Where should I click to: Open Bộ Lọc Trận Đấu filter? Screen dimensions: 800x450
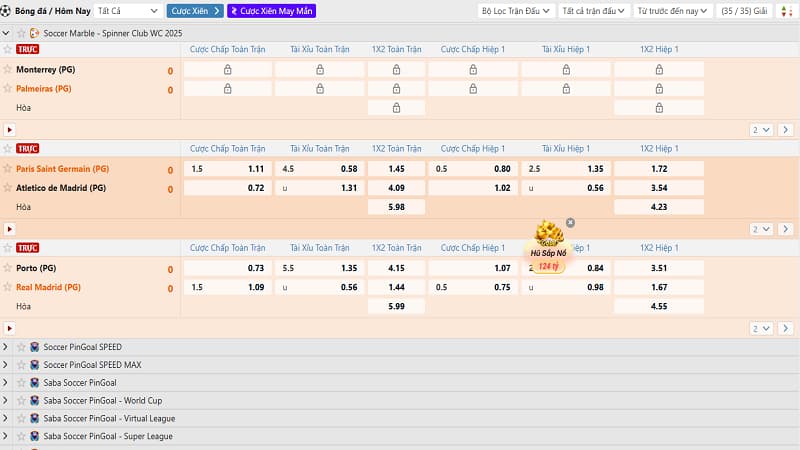(x=515, y=11)
